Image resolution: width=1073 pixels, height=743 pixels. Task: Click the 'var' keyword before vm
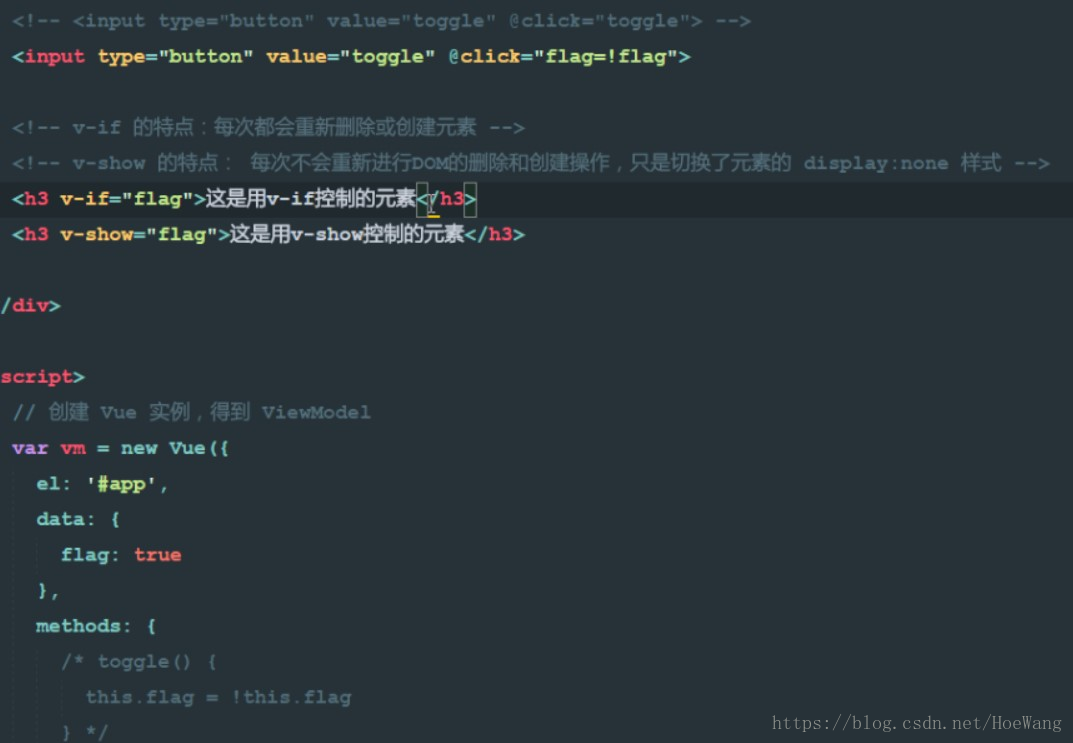coord(30,448)
